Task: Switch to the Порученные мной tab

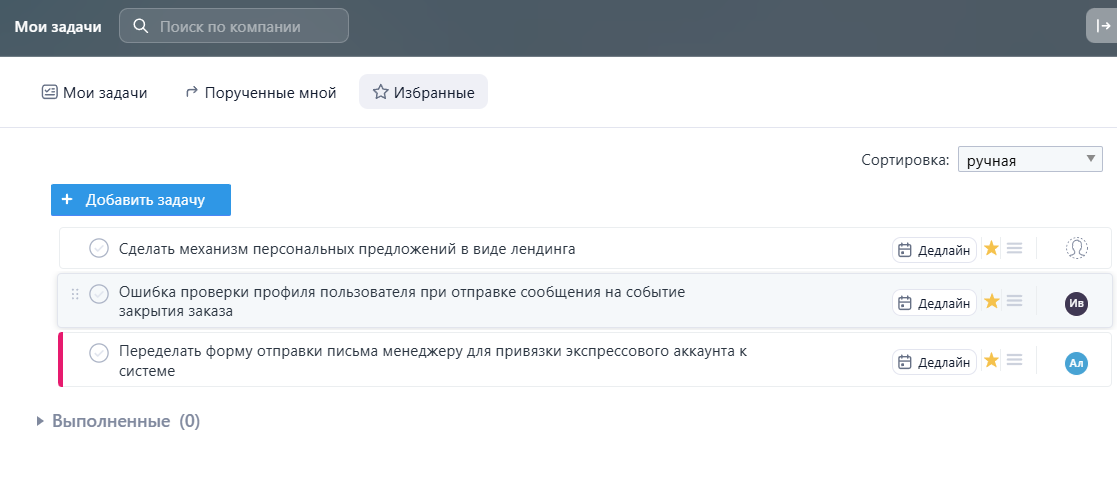Action: point(260,93)
